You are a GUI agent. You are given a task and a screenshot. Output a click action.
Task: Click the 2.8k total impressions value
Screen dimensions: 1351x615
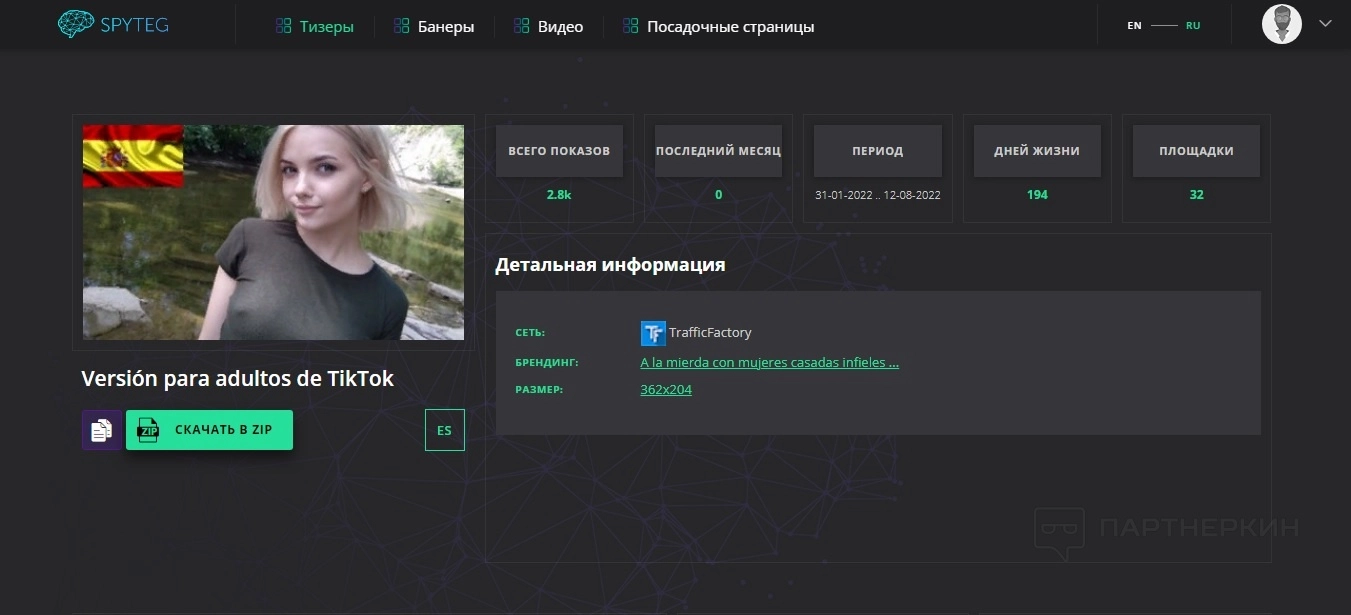[559, 195]
